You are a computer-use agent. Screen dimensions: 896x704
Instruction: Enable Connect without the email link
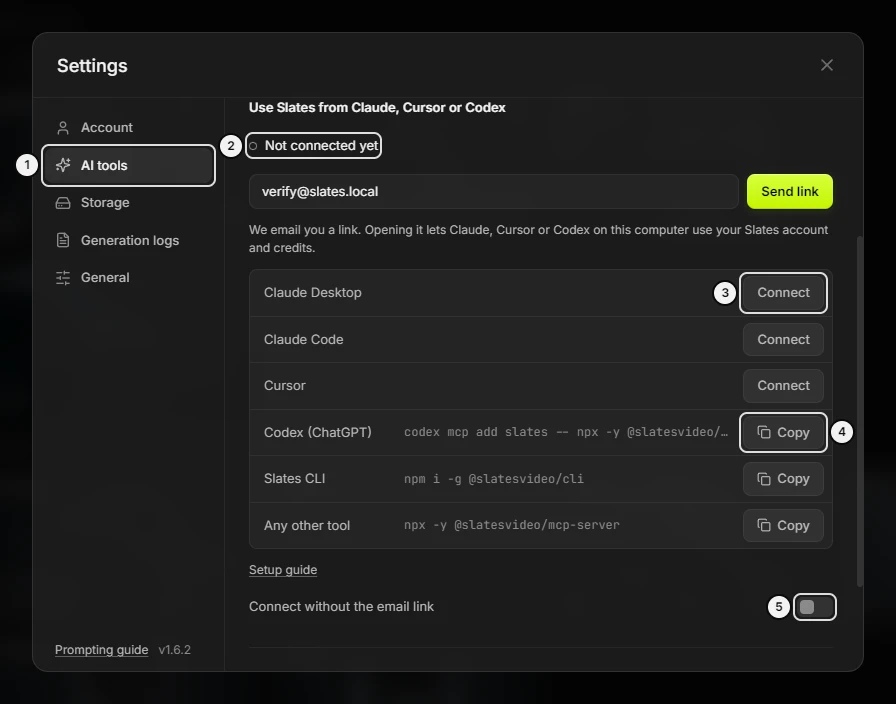(x=814, y=607)
